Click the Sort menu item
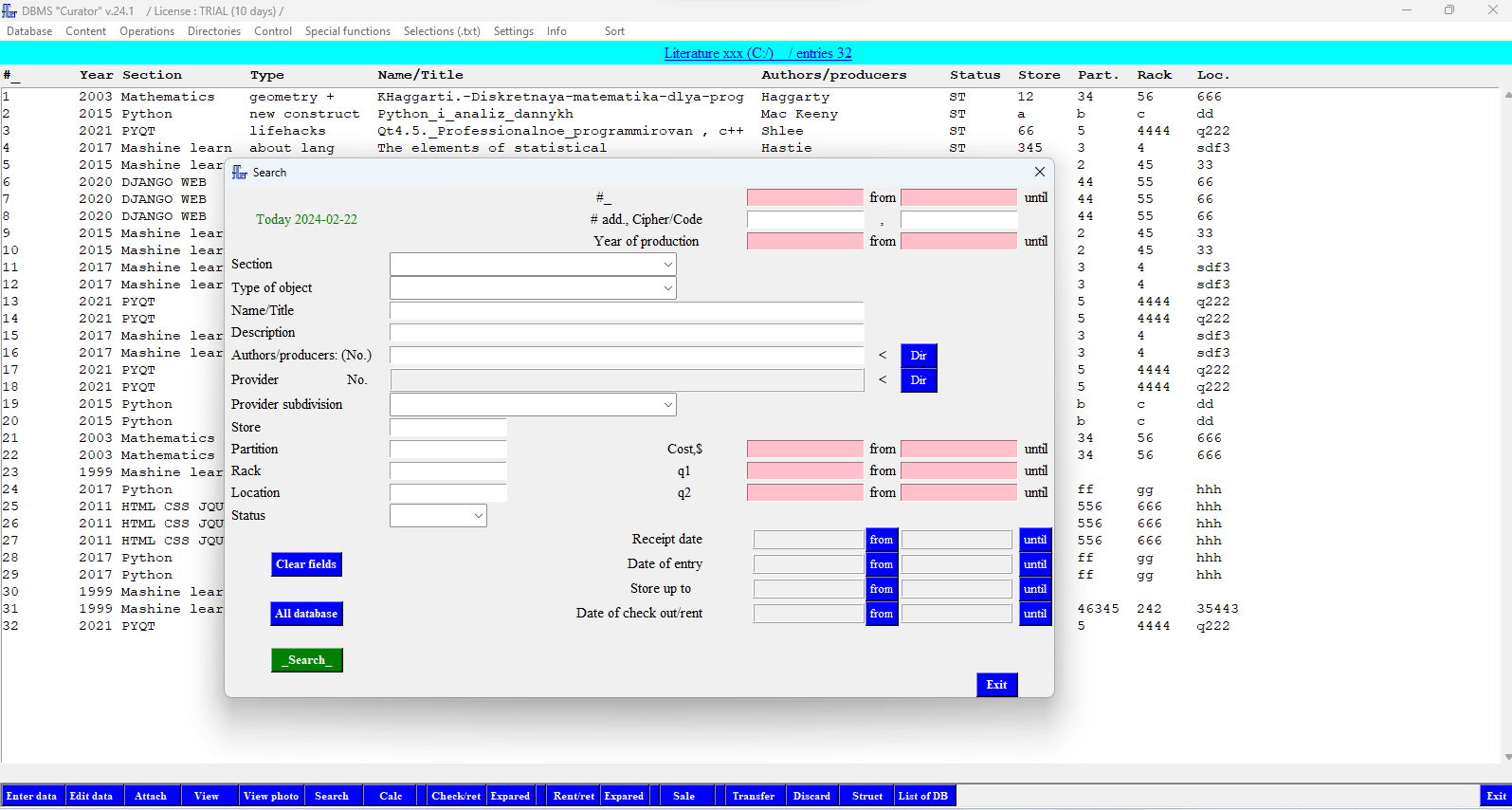 (x=614, y=31)
